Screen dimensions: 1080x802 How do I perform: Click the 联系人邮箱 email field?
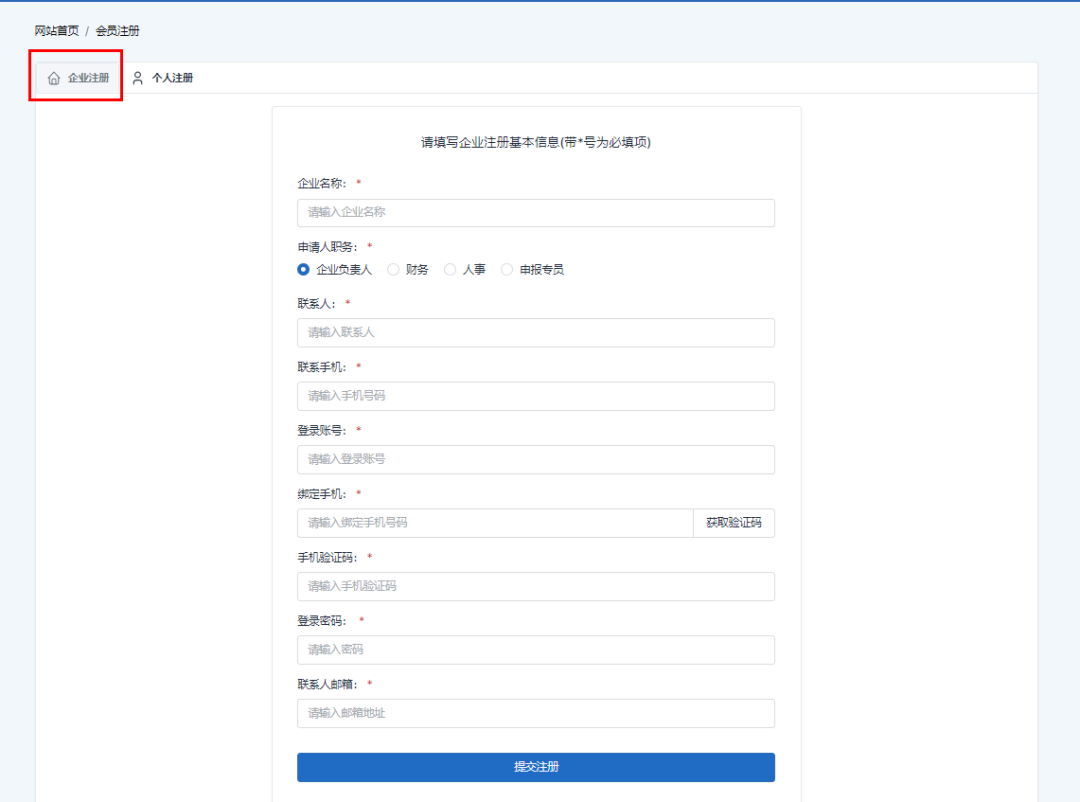(x=535, y=713)
